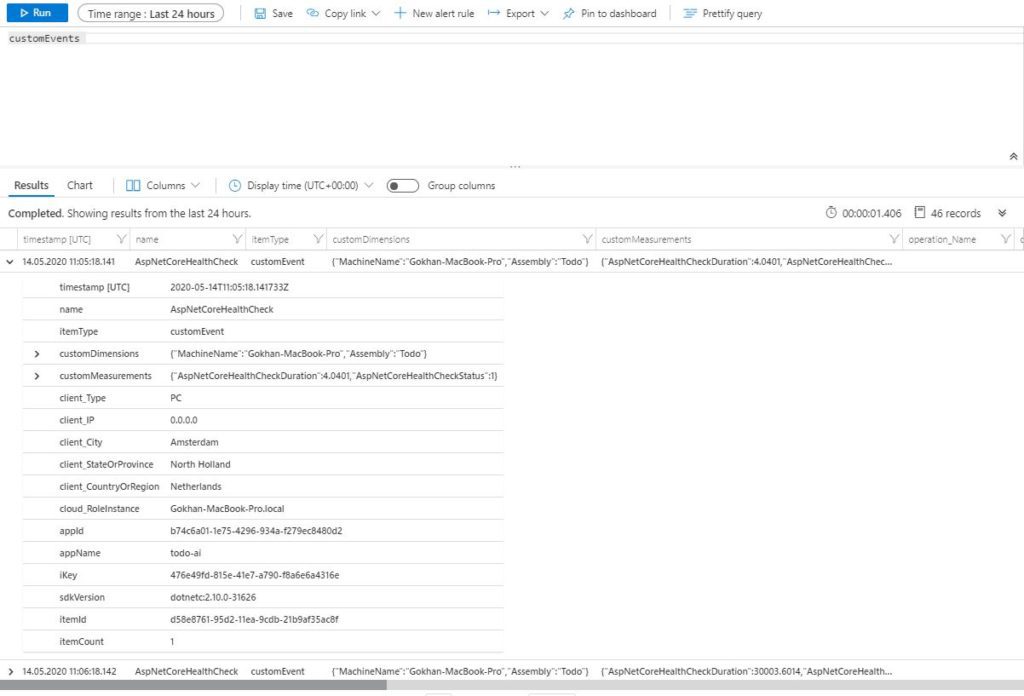Open the Time range selector
The image size is (1024, 696).
151,14
